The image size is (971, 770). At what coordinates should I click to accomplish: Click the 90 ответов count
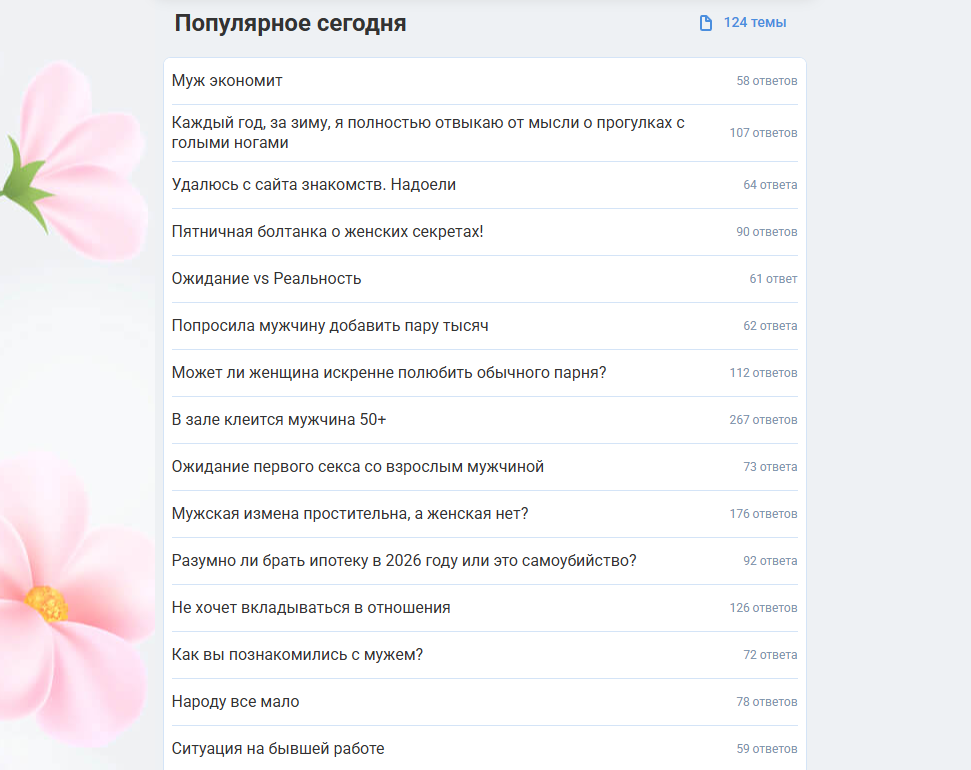pos(767,232)
